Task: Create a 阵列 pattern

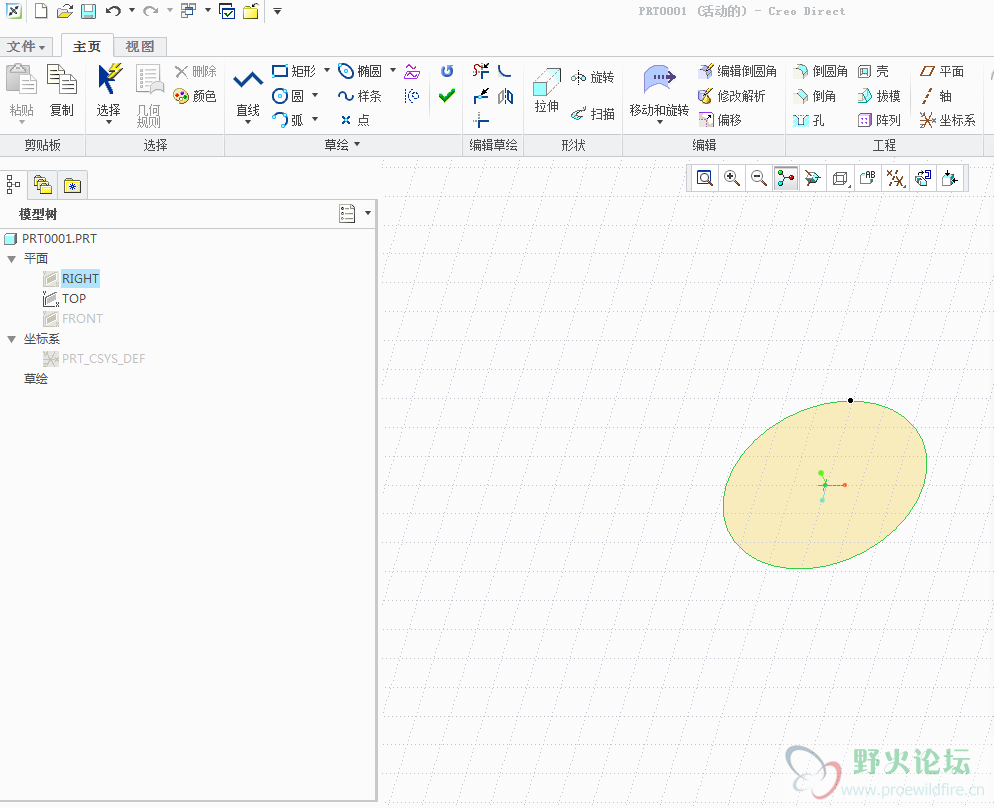Action: pyautogui.click(x=879, y=120)
